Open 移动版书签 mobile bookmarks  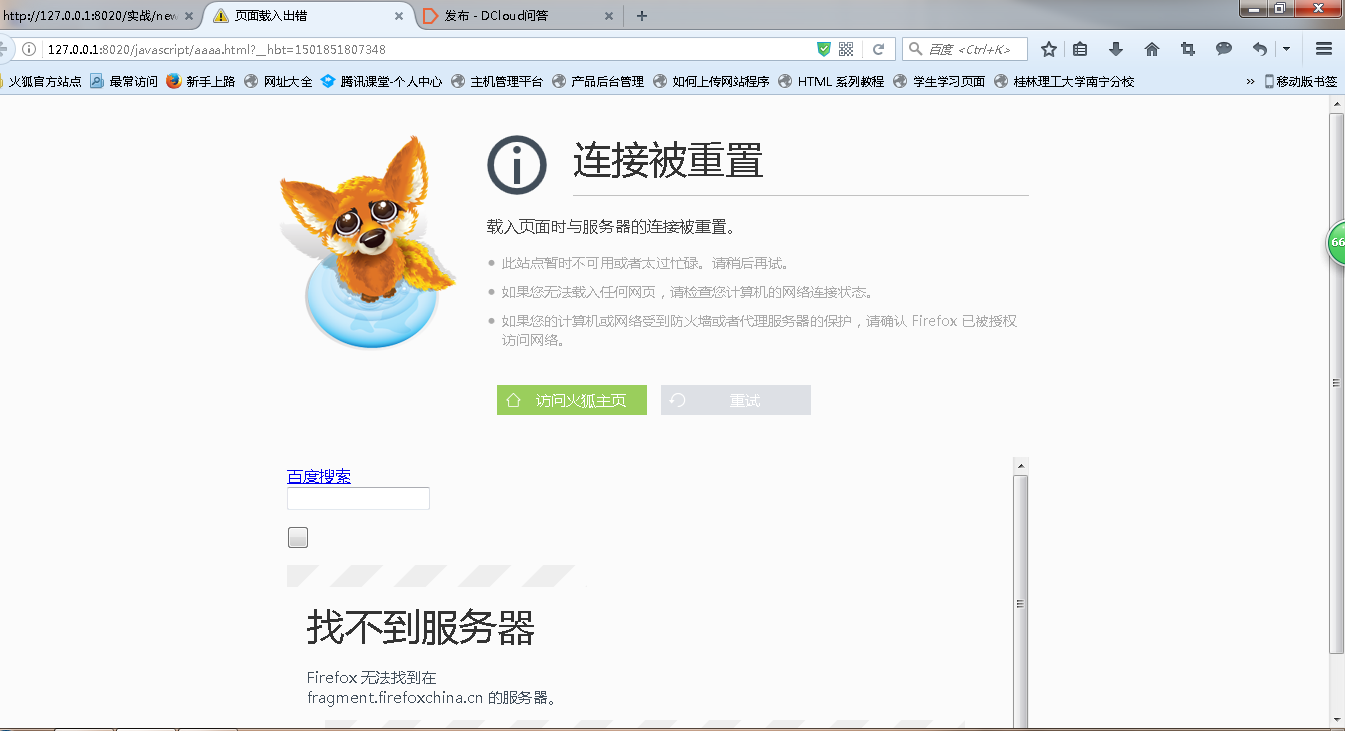pos(1301,82)
